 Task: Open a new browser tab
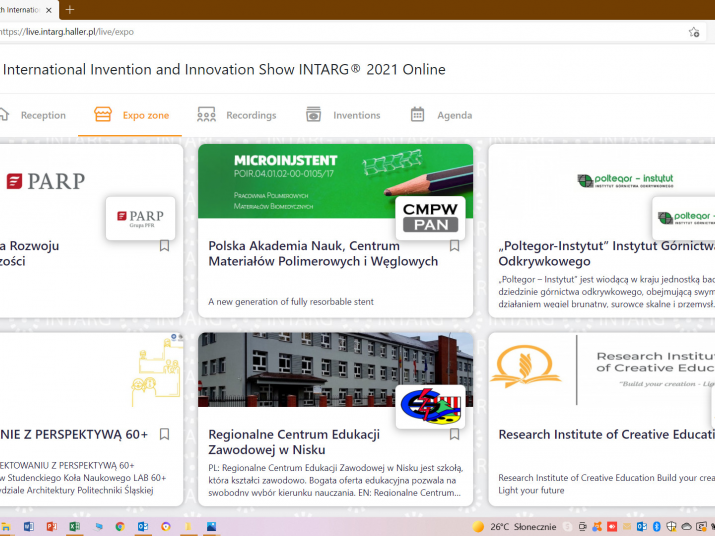point(69,10)
